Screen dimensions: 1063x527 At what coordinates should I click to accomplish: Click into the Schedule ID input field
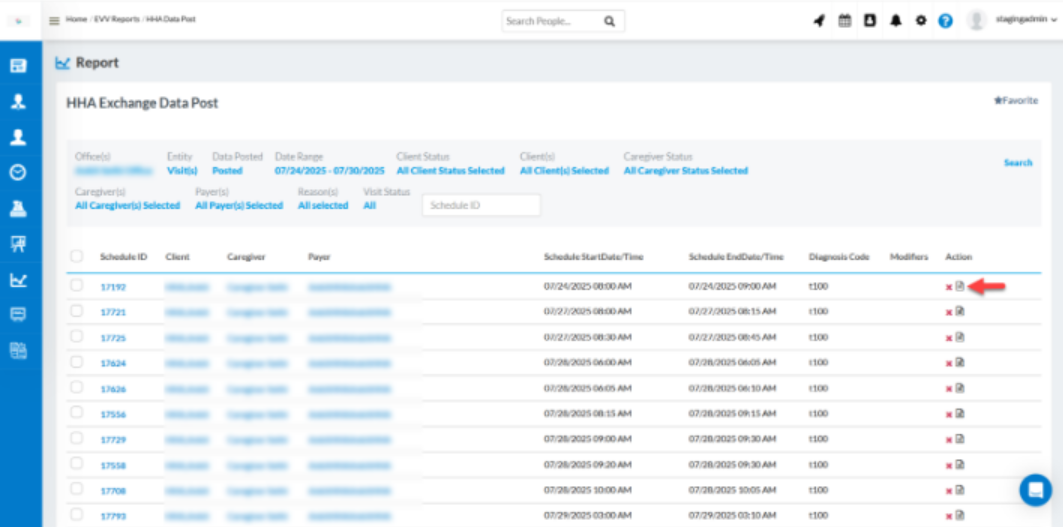point(481,205)
